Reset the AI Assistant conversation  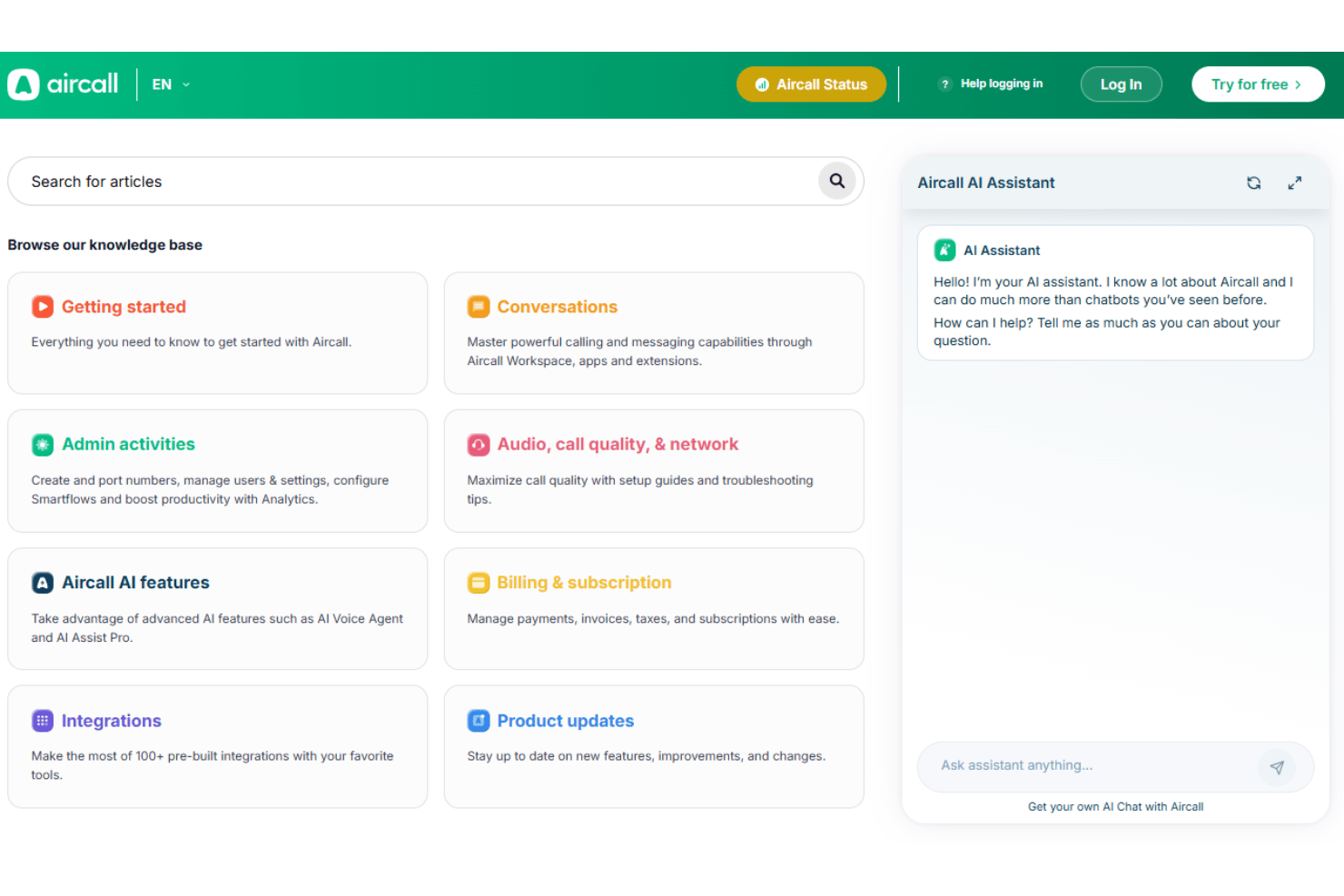pos(1253,182)
